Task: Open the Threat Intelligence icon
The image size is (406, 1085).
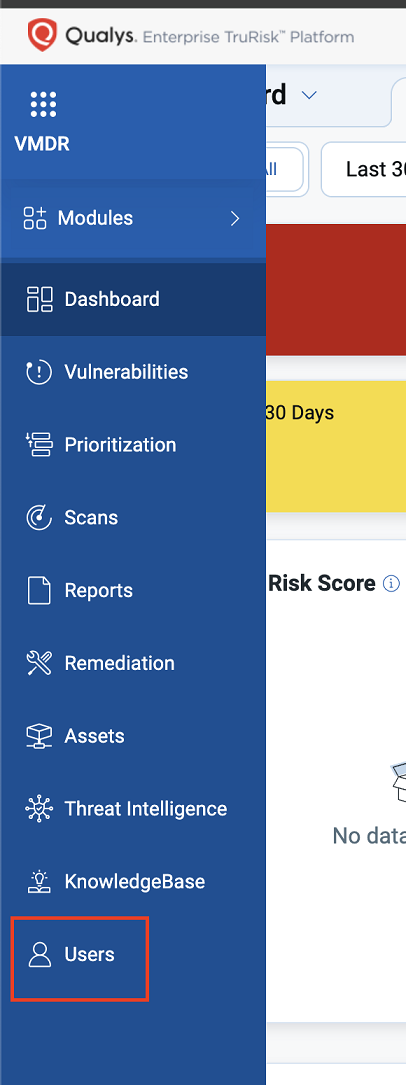Action: pos(39,809)
